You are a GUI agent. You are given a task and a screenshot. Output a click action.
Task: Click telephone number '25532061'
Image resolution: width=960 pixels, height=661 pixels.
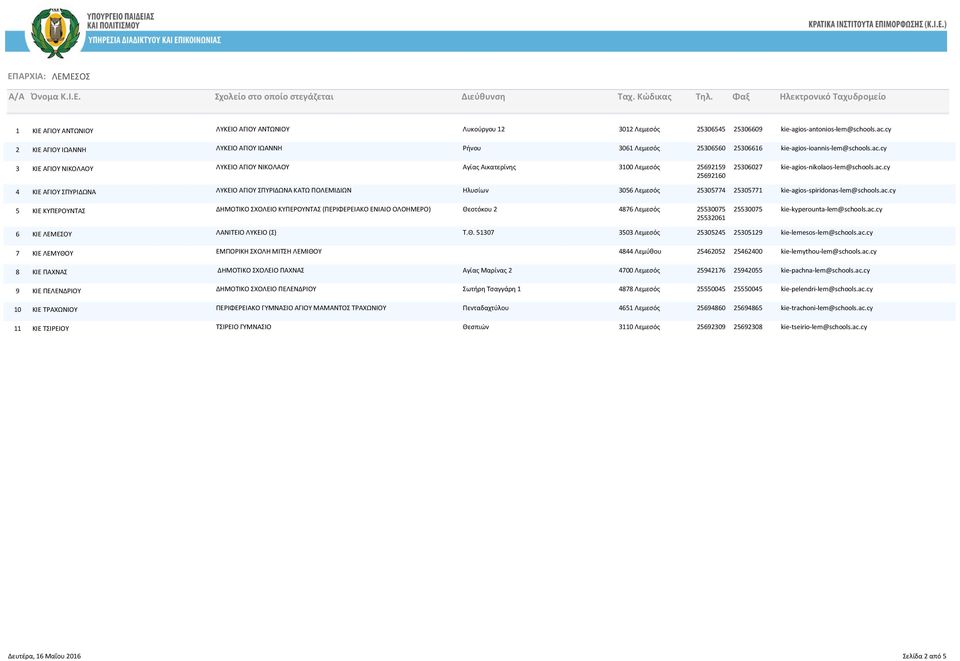tap(711, 218)
